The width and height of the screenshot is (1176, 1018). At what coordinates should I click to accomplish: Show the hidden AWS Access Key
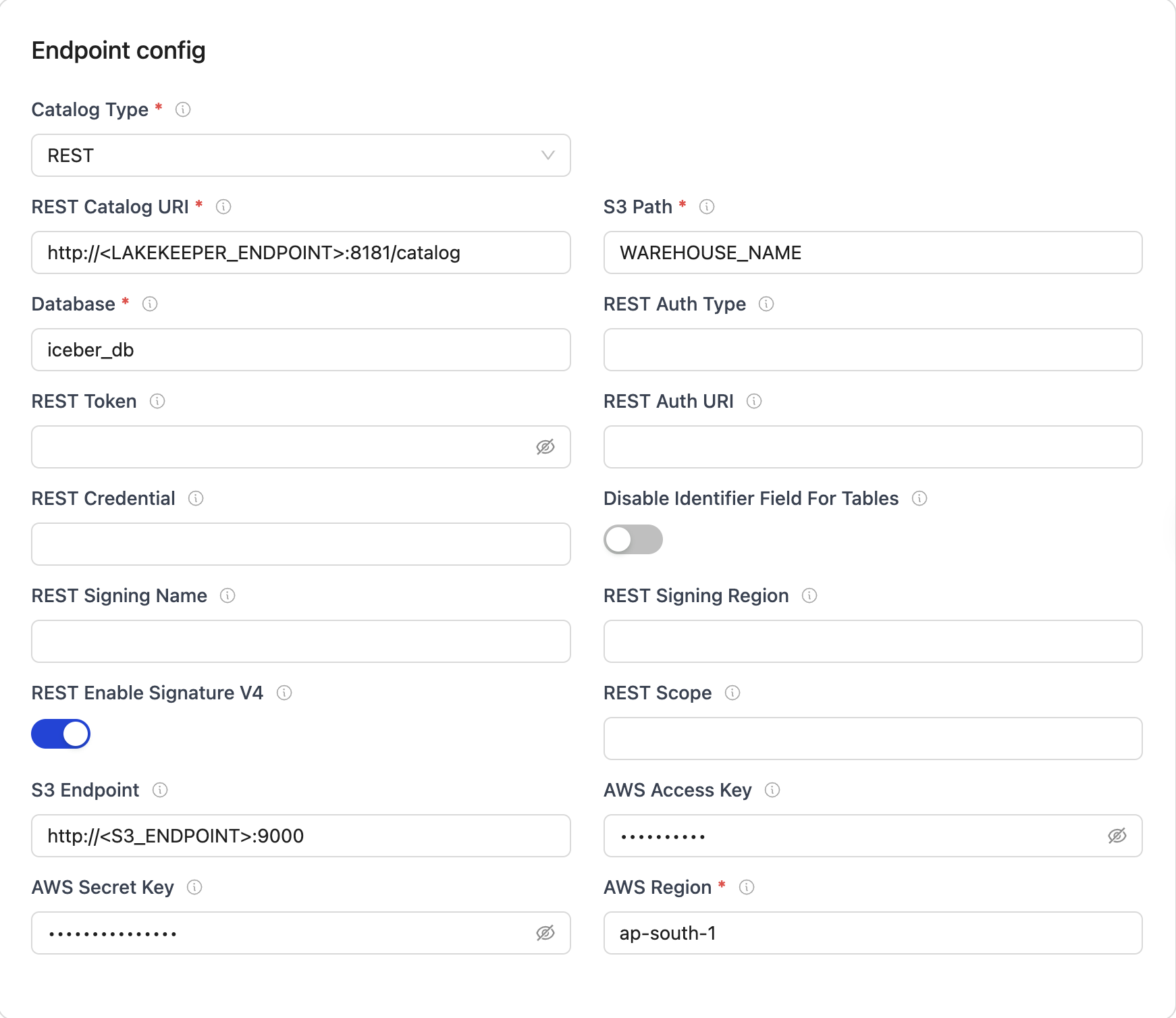click(1117, 836)
